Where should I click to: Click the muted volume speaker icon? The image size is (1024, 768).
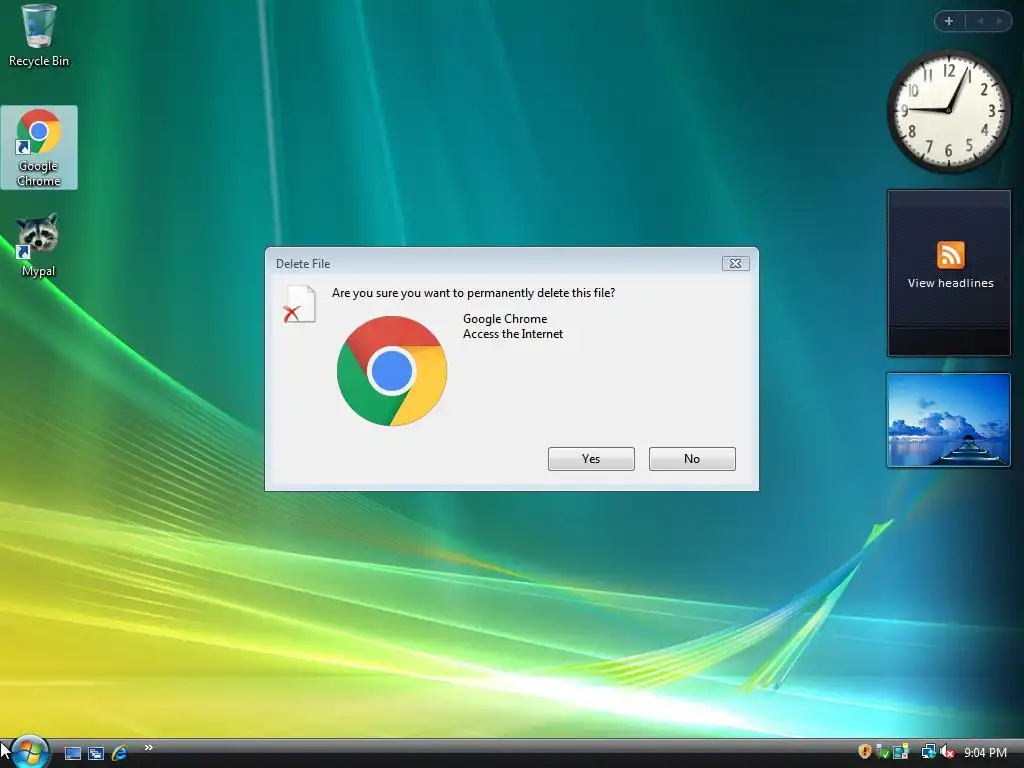pyautogui.click(x=947, y=752)
